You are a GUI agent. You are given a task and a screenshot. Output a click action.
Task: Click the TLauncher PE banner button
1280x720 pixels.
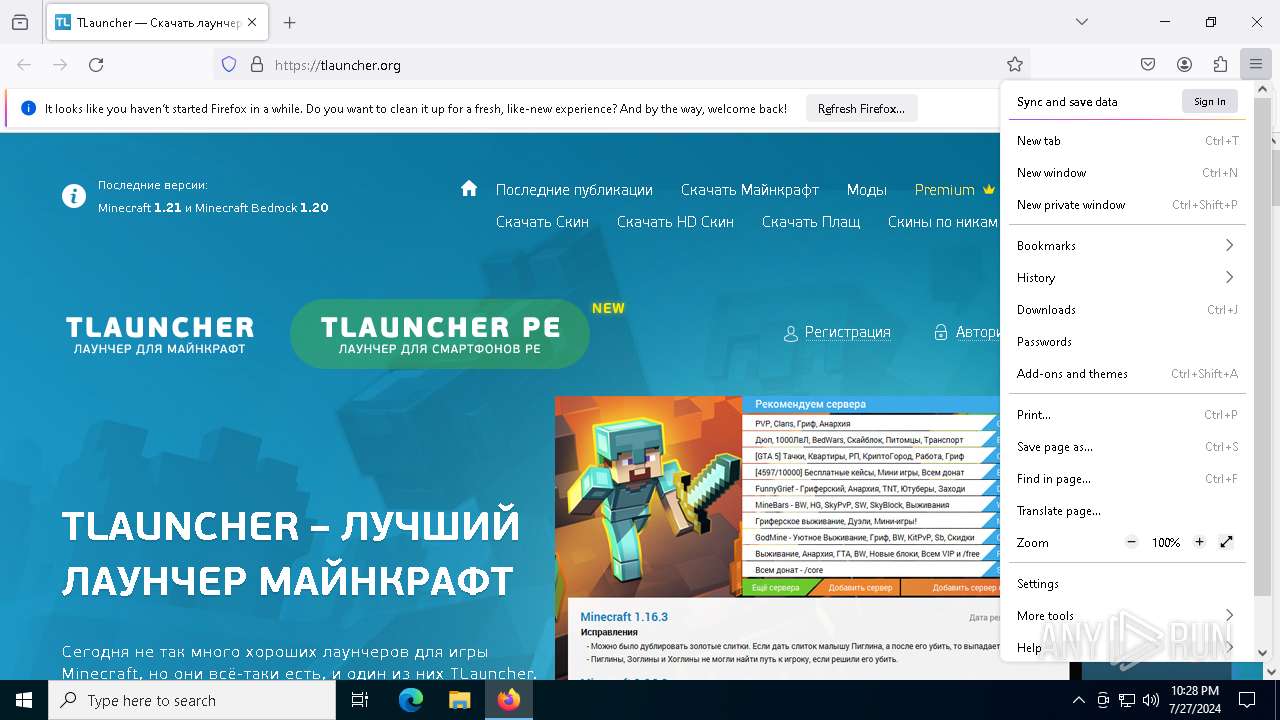click(440, 334)
